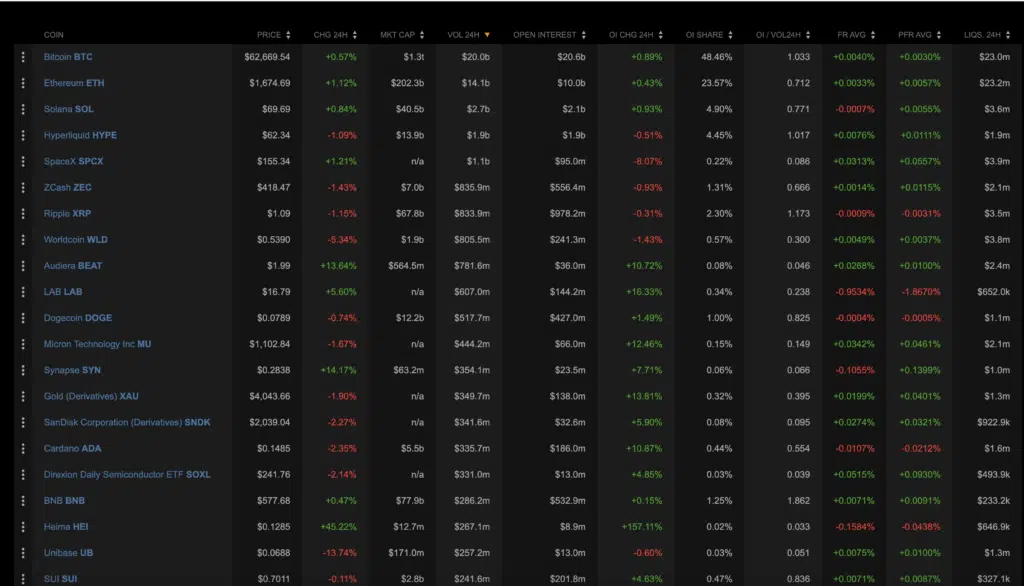Sort table by CHG 24H column
This screenshot has height=586, width=1024.
click(x=335, y=35)
